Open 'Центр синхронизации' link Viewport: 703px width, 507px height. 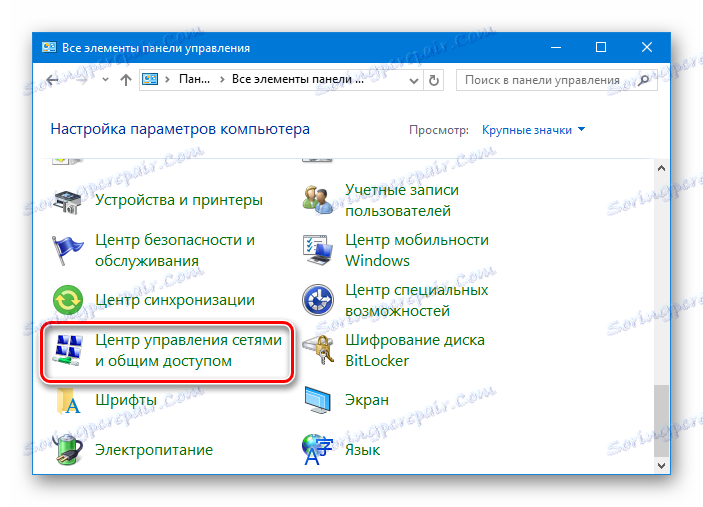pyautogui.click(x=175, y=300)
